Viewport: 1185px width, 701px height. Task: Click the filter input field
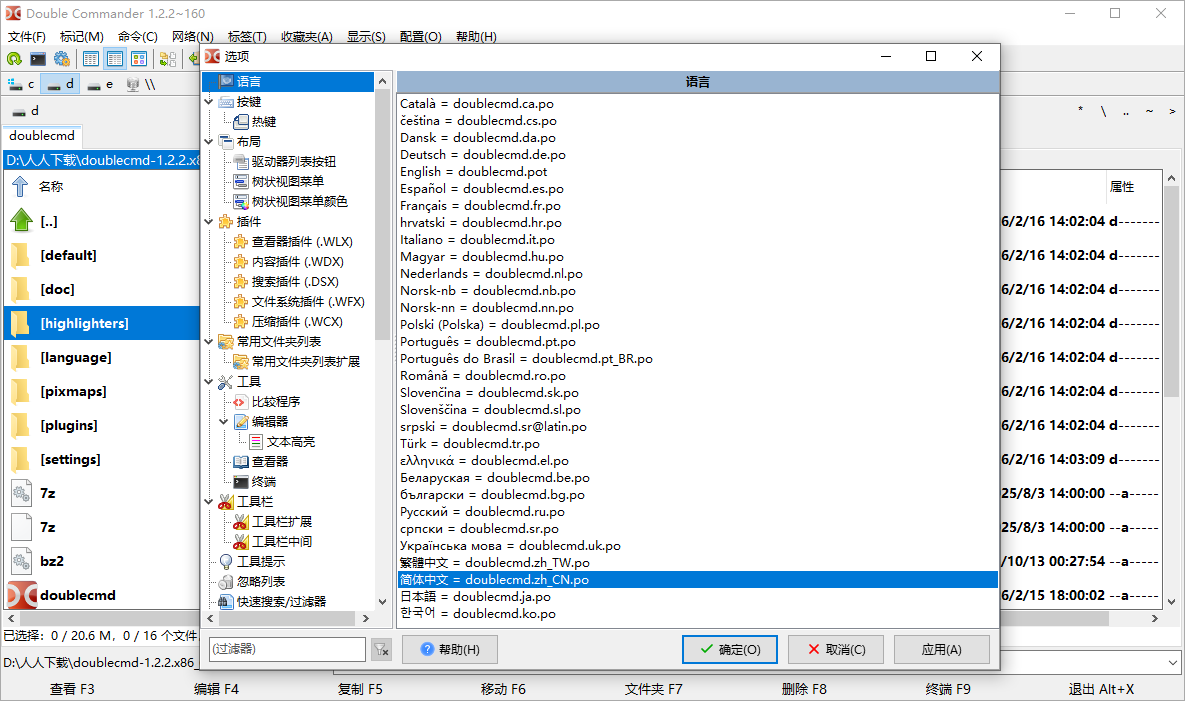(x=287, y=649)
